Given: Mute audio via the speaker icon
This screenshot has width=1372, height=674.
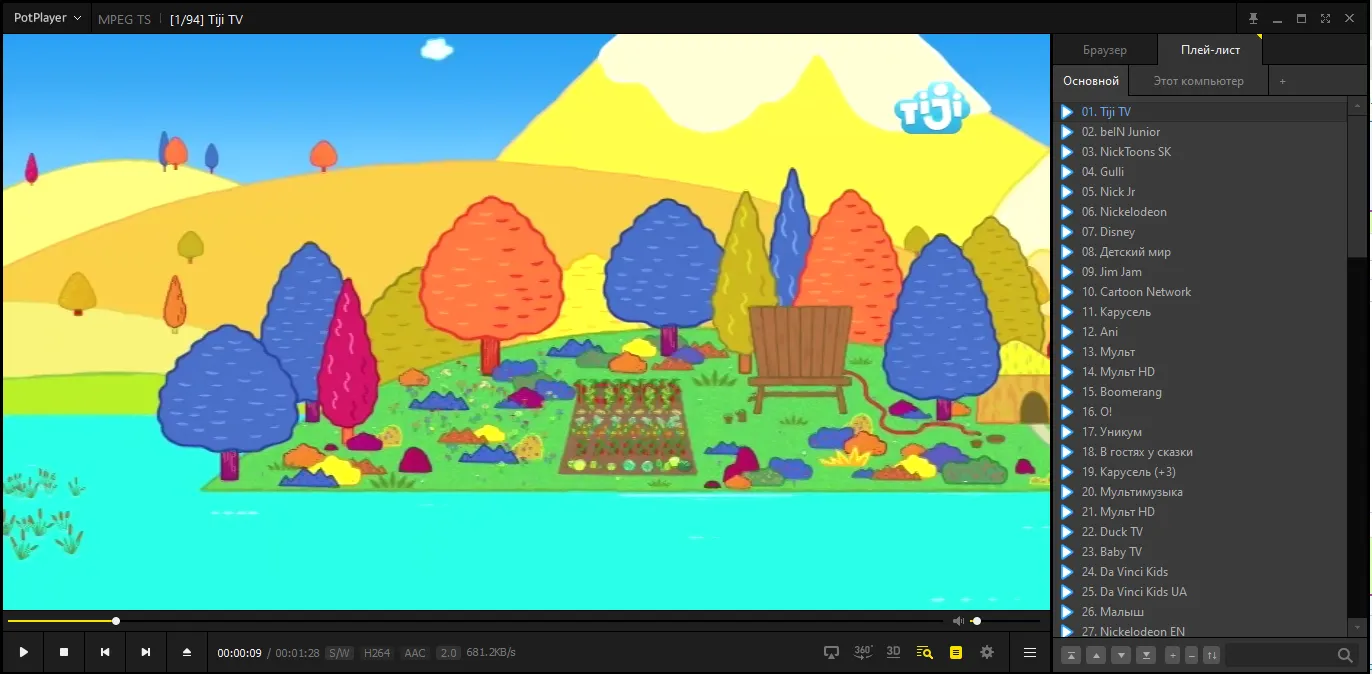Looking at the screenshot, I should click(x=958, y=621).
